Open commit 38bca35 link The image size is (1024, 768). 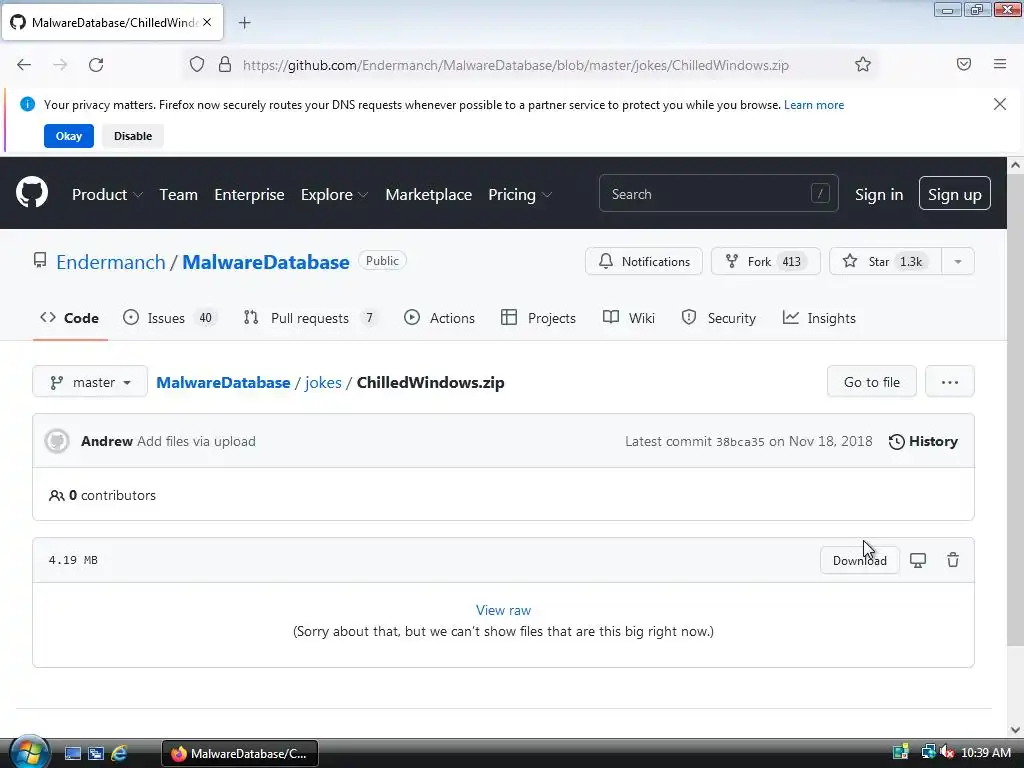[740, 441]
